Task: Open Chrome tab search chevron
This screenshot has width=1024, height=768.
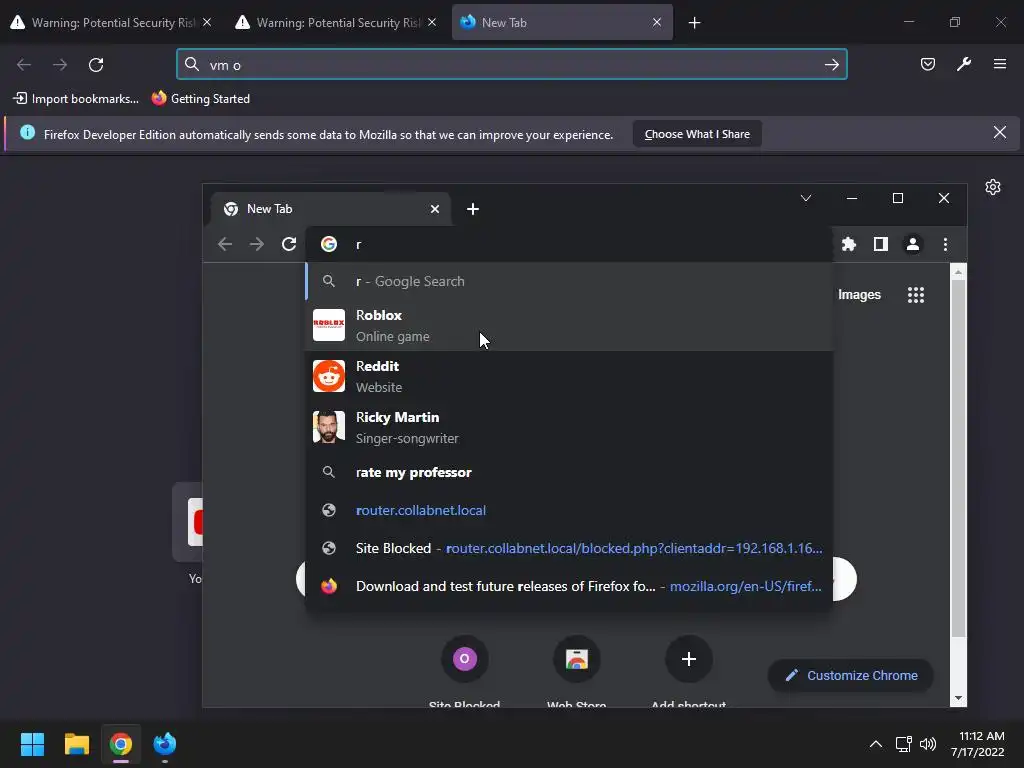Action: [806, 198]
